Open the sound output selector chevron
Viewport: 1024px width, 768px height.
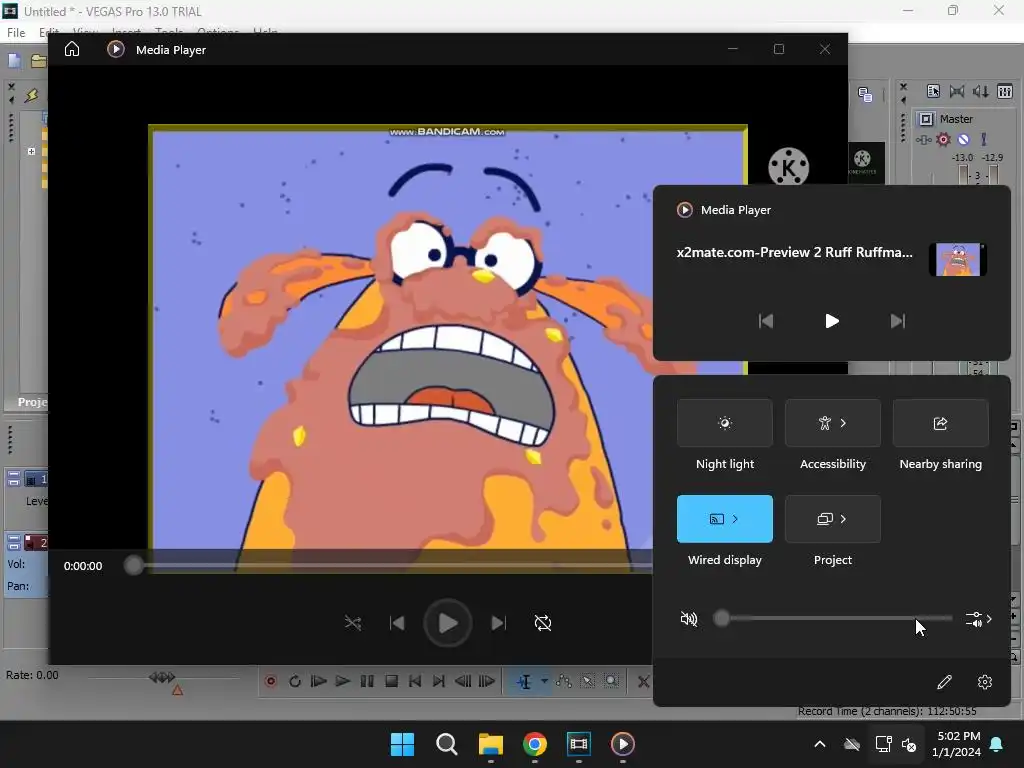[979, 618]
